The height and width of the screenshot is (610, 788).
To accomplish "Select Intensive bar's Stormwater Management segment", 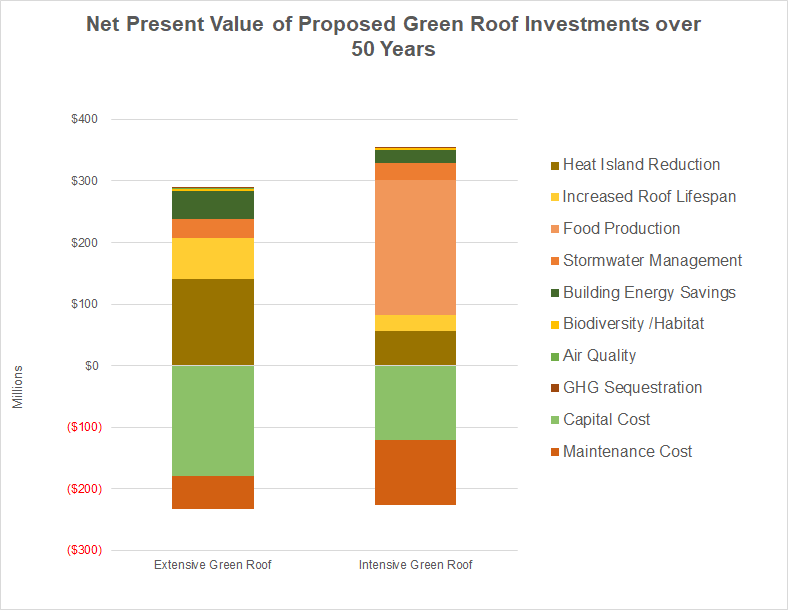I will pos(416,172).
